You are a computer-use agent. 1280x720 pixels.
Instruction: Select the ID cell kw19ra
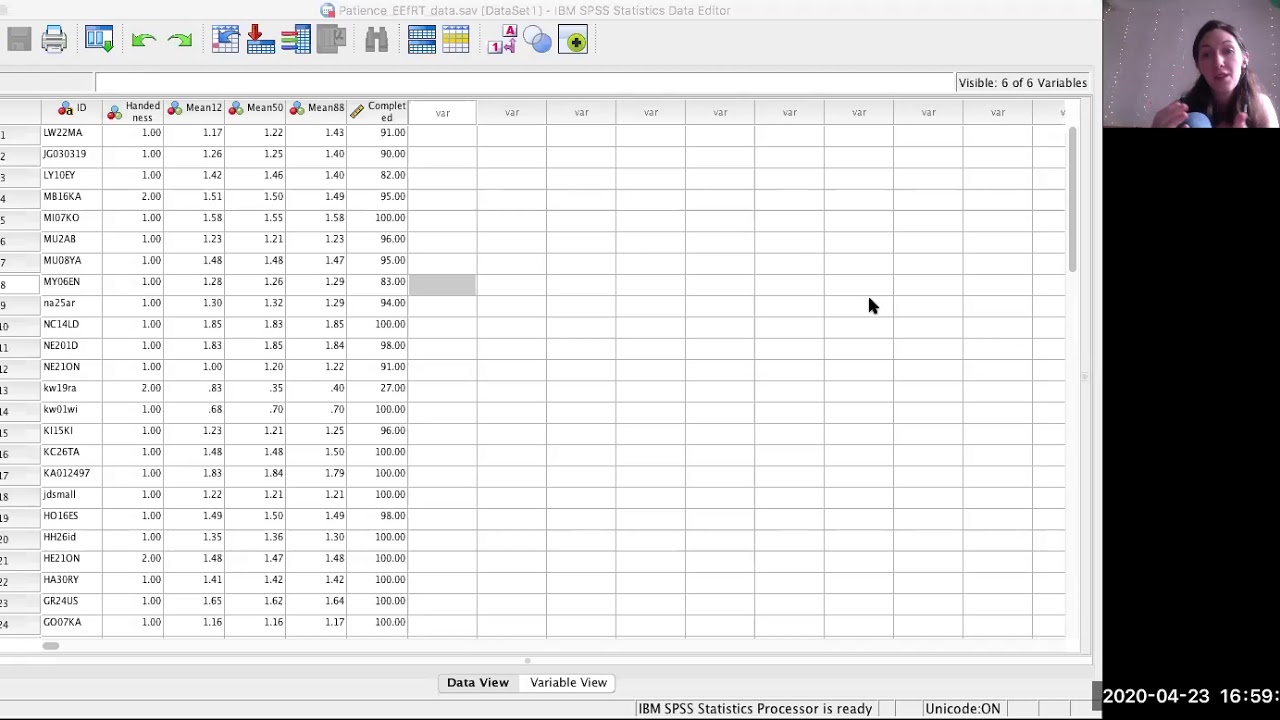click(72, 388)
